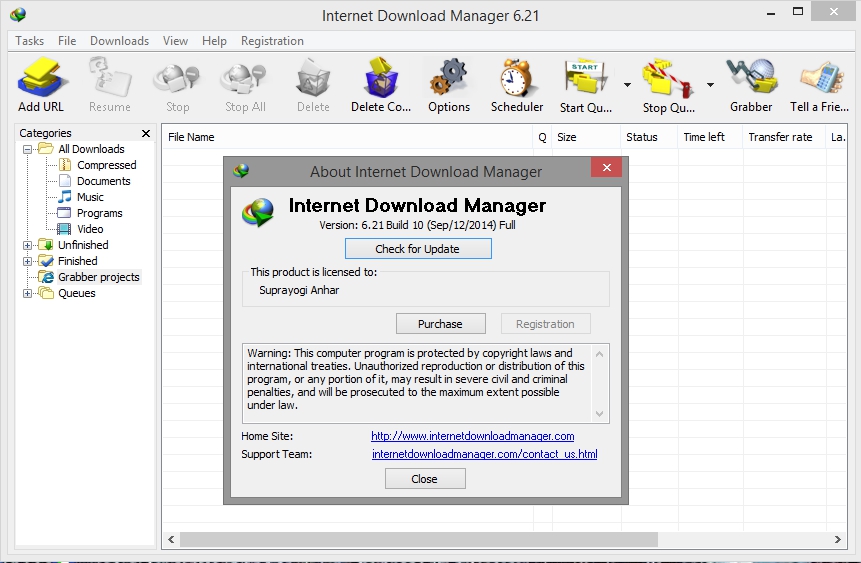
Task: Click the Stop All toolbar icon
Action: tap(244, 78)
